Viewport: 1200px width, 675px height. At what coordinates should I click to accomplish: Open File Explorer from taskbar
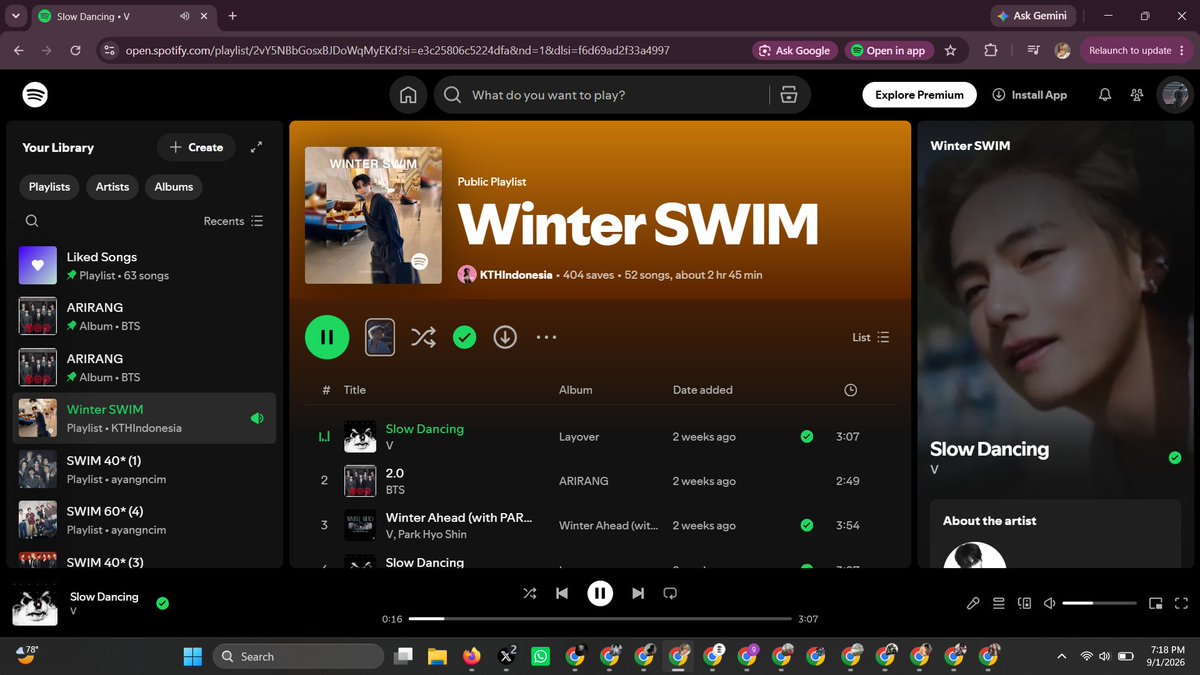pyautogui.click(x=437, y=656)
